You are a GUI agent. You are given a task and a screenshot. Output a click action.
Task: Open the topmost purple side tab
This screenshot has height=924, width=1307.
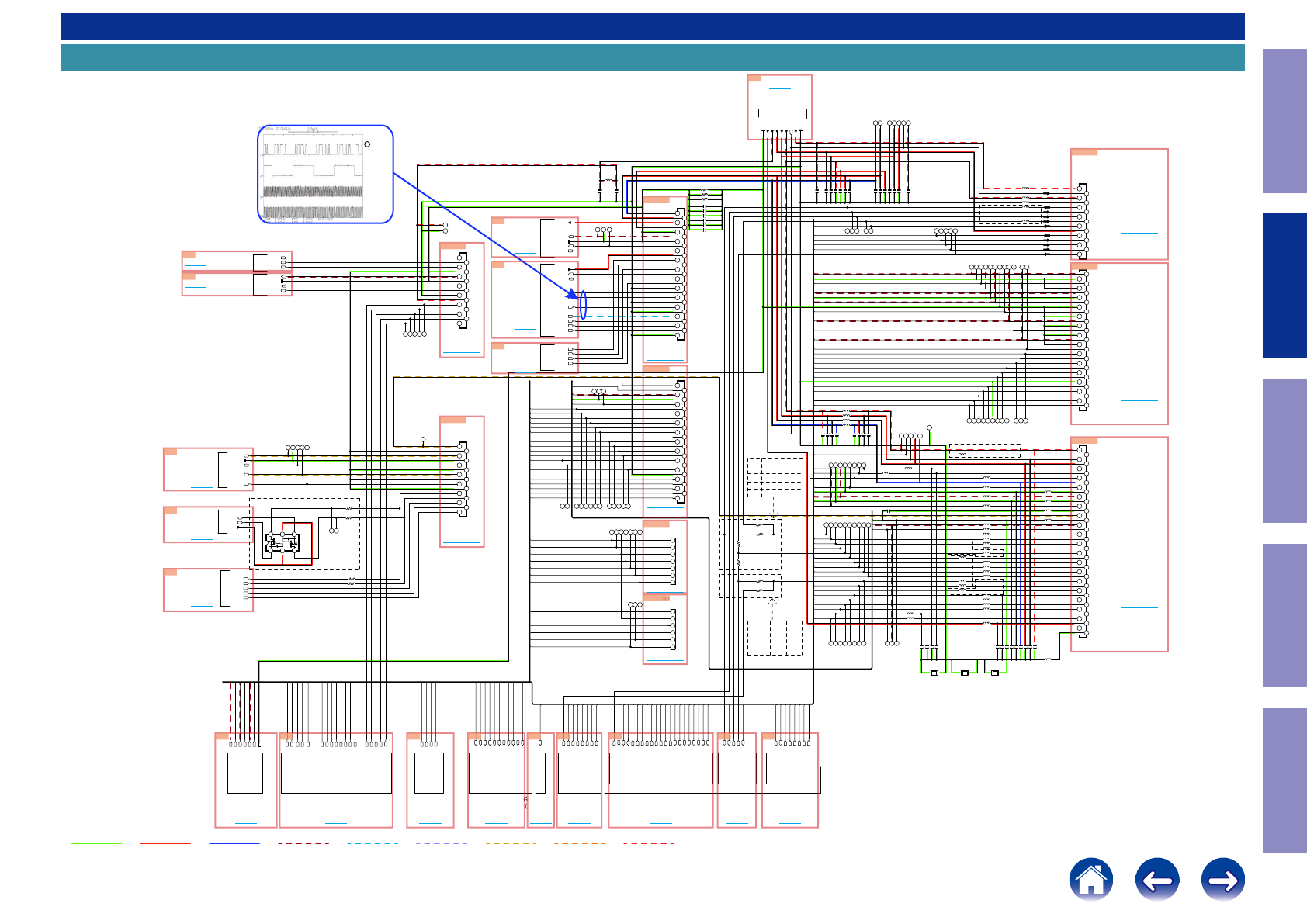pyautogui.click(x=1284, y=121)
